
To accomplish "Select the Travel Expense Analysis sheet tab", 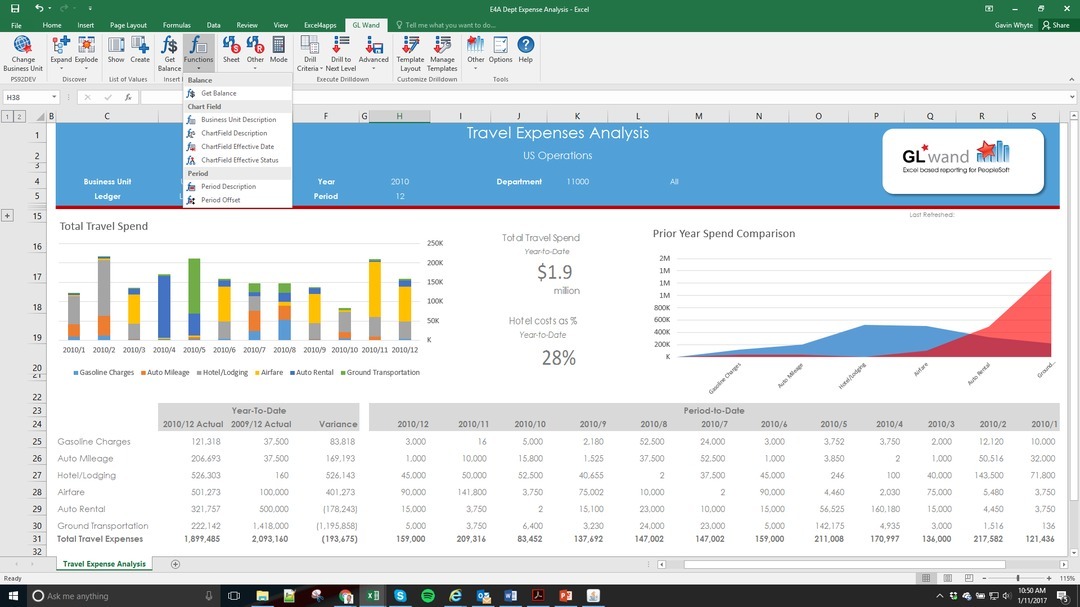I will pos(104,563).
